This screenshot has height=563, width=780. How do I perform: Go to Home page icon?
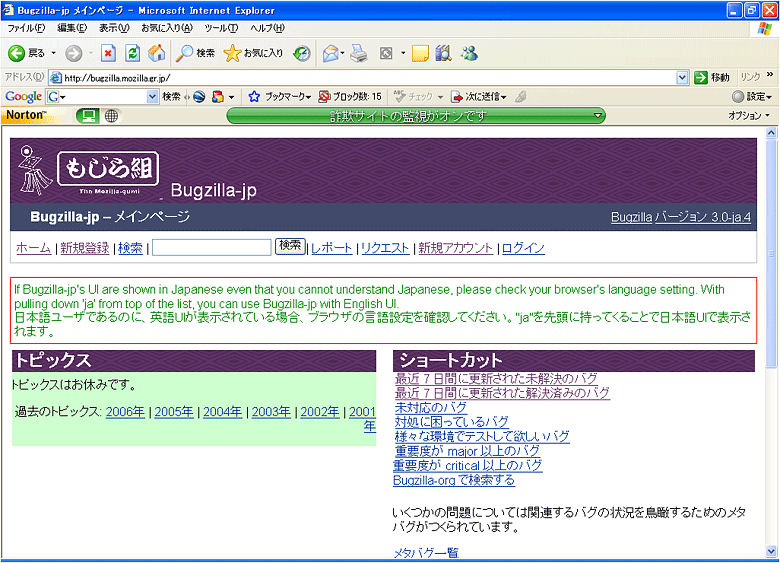(156, 53)
